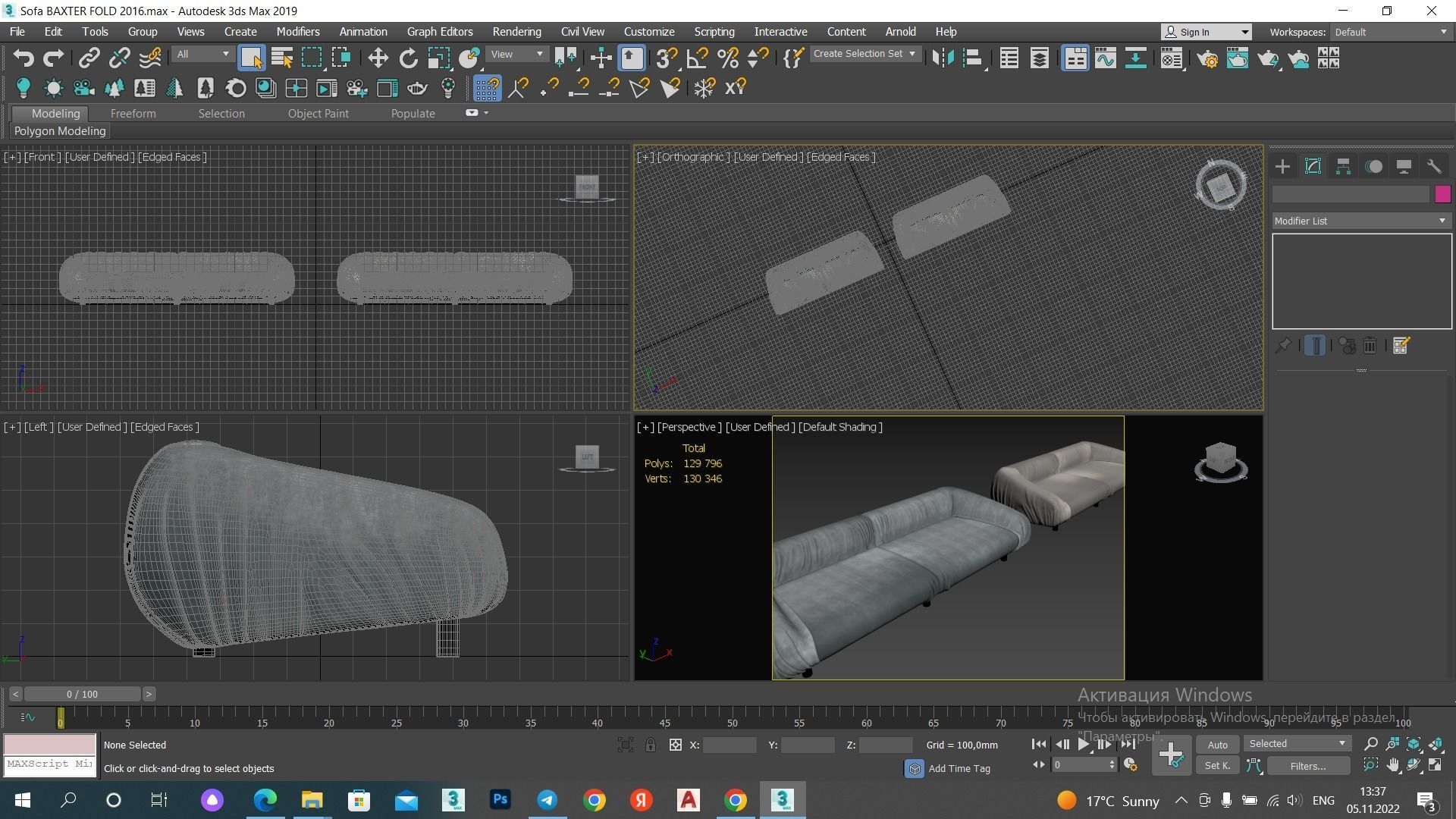Toggle the selection lock icon

(x=651, y=745)
